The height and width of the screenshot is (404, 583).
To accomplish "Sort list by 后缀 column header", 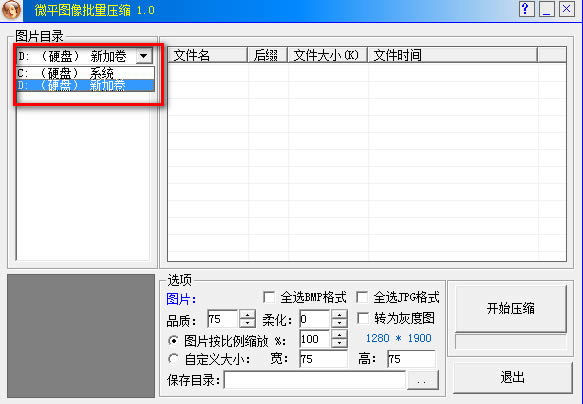I will pos(267,55).
